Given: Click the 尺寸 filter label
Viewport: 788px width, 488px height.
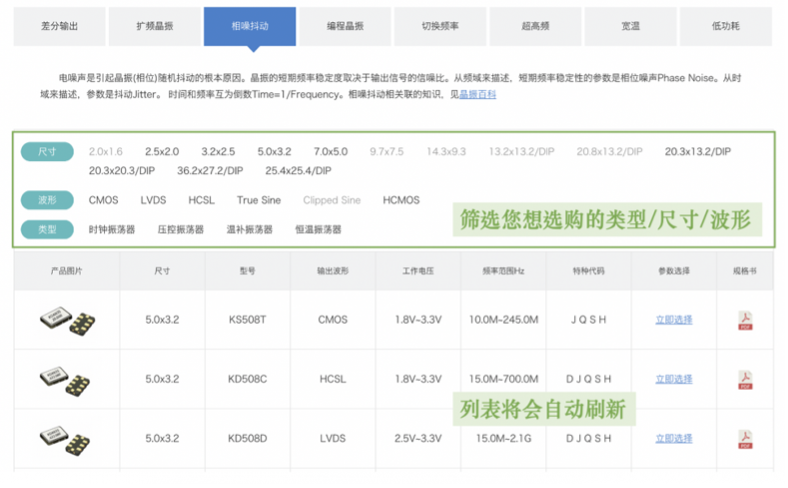Looking at the screenshot, I should [x=47, y=151].
